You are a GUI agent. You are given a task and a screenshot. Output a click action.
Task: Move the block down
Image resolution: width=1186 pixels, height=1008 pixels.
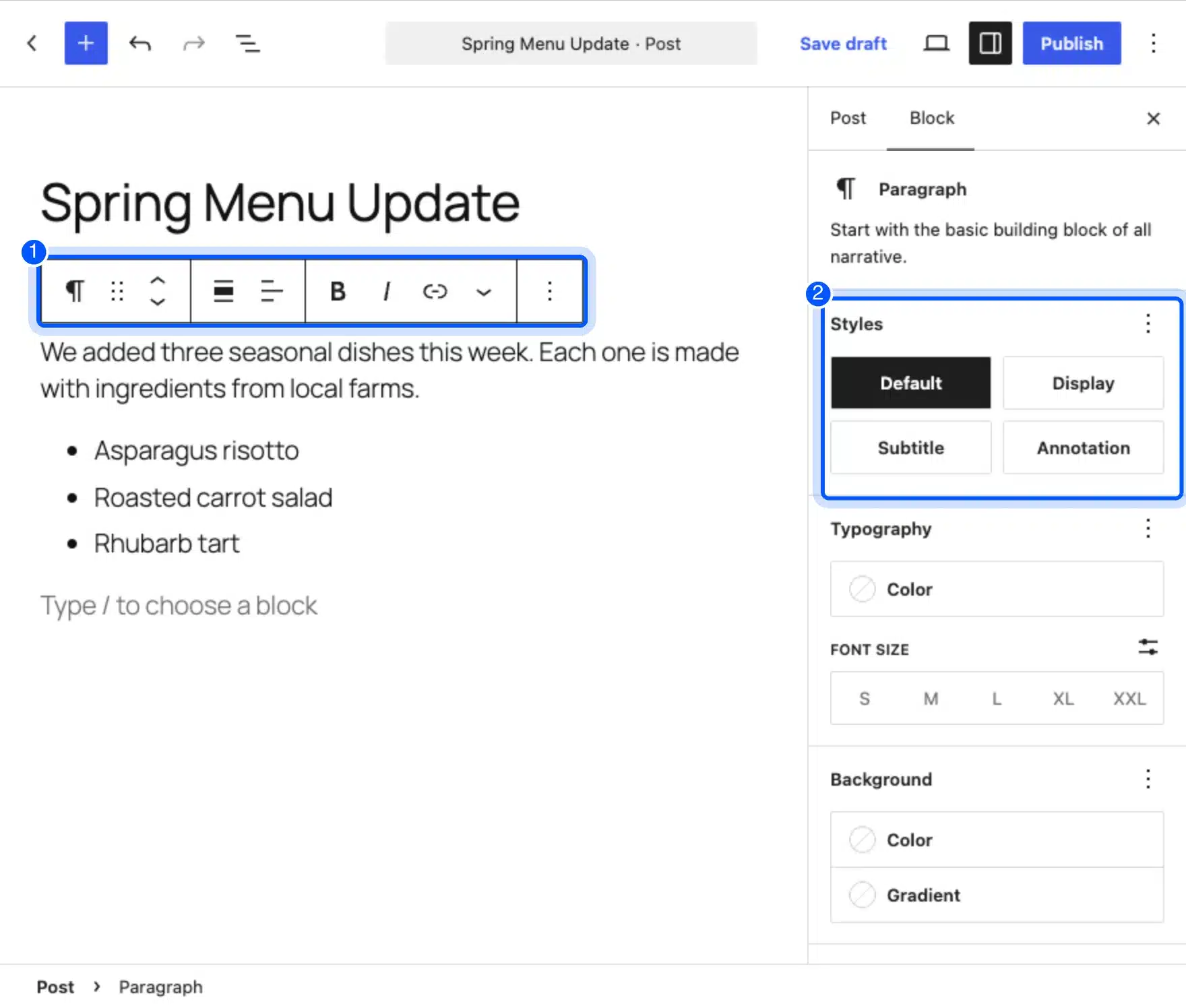[158, 302]
